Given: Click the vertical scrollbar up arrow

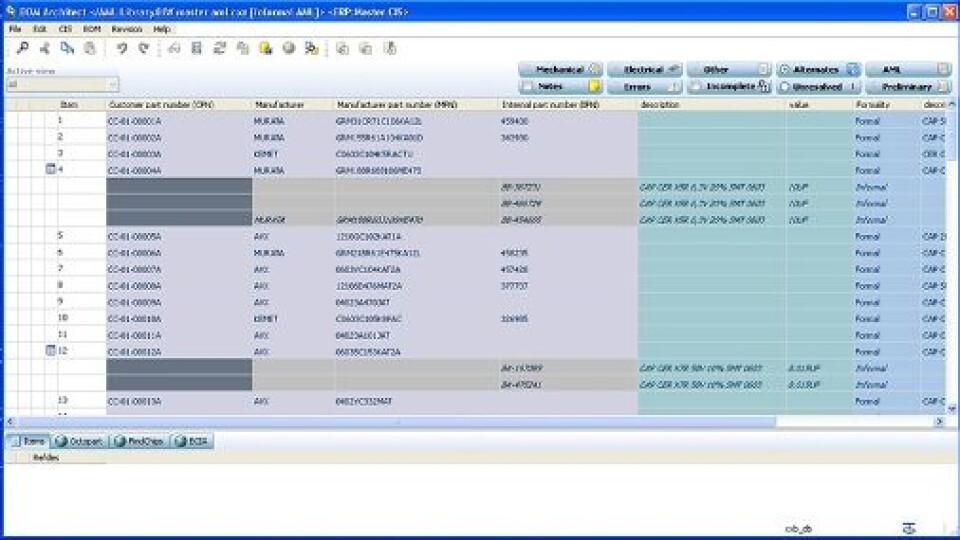Looking at the screenshot, I should [952, 104].
